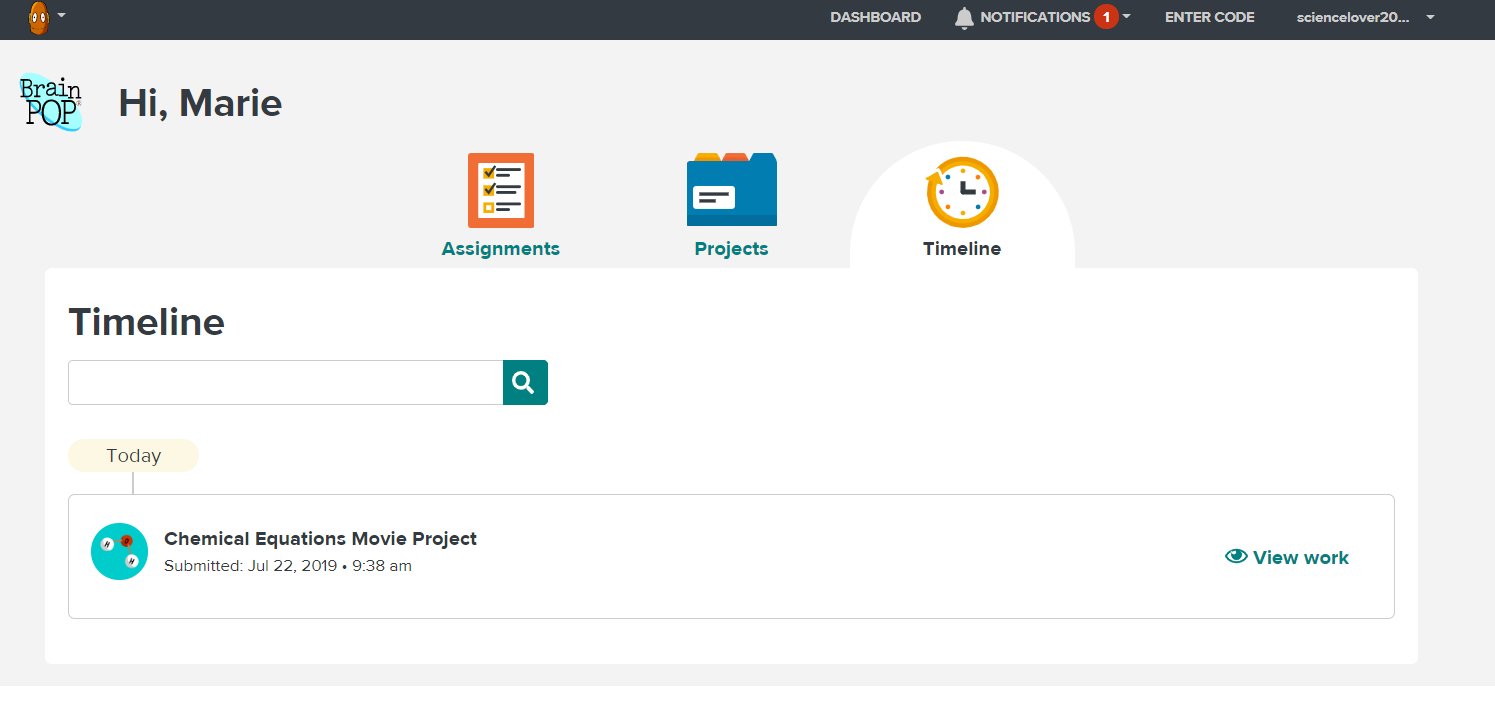Expand the Notifications dropdown arrow

[x=1127, y=17]
